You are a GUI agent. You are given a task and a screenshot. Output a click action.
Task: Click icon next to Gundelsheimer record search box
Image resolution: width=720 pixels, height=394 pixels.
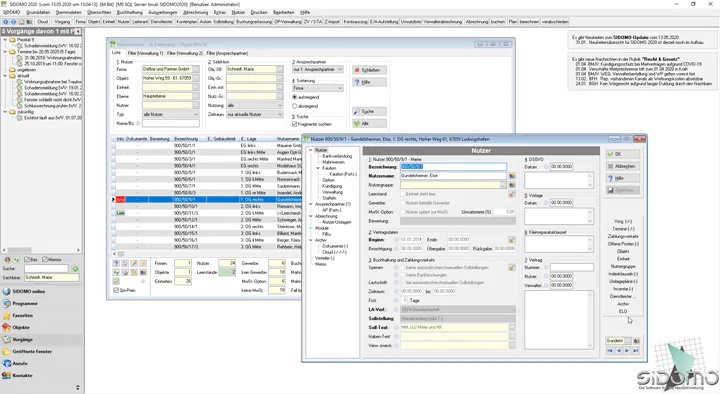click(x=636, y=341)
